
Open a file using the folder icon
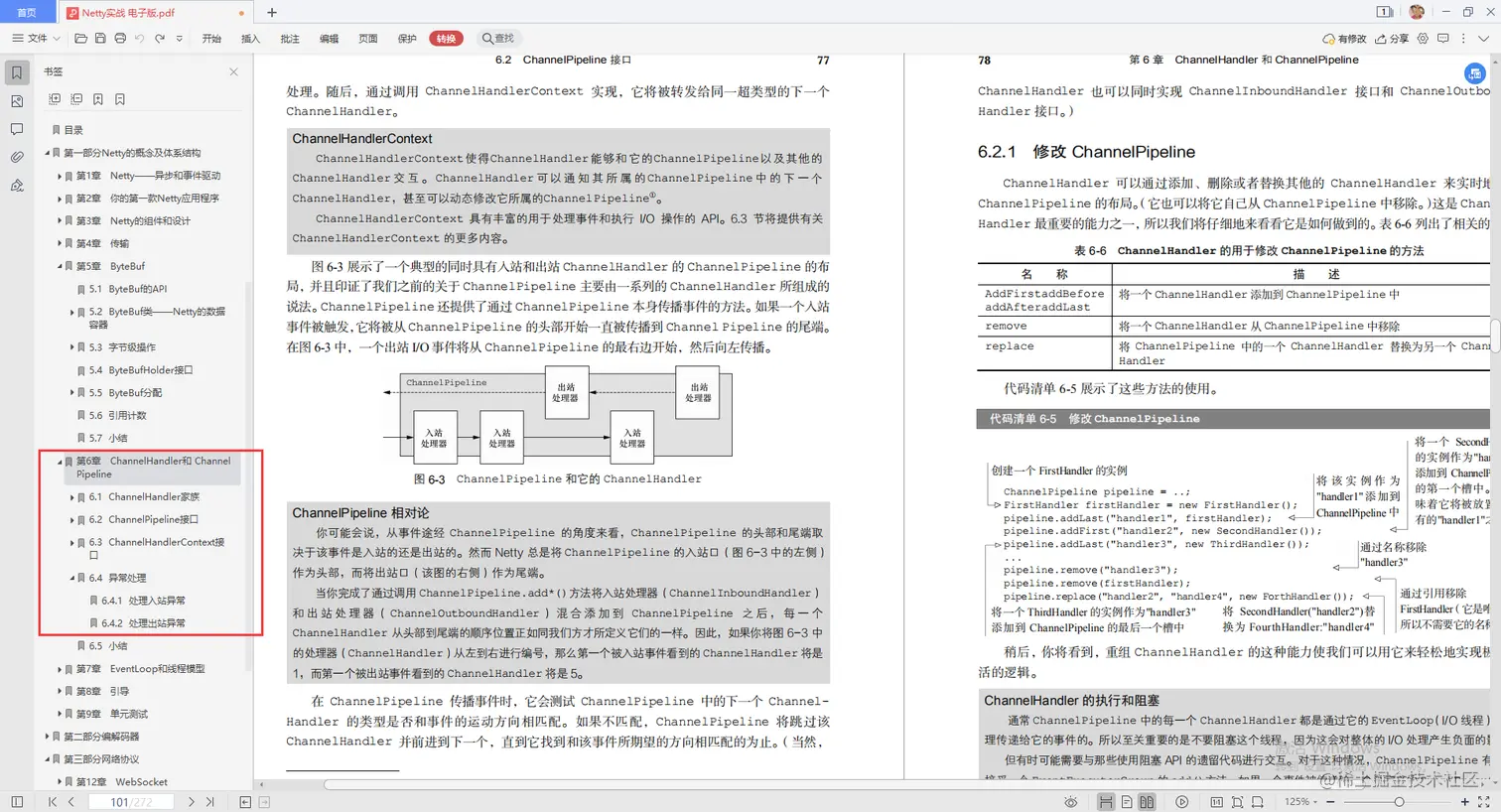[81, 38]
